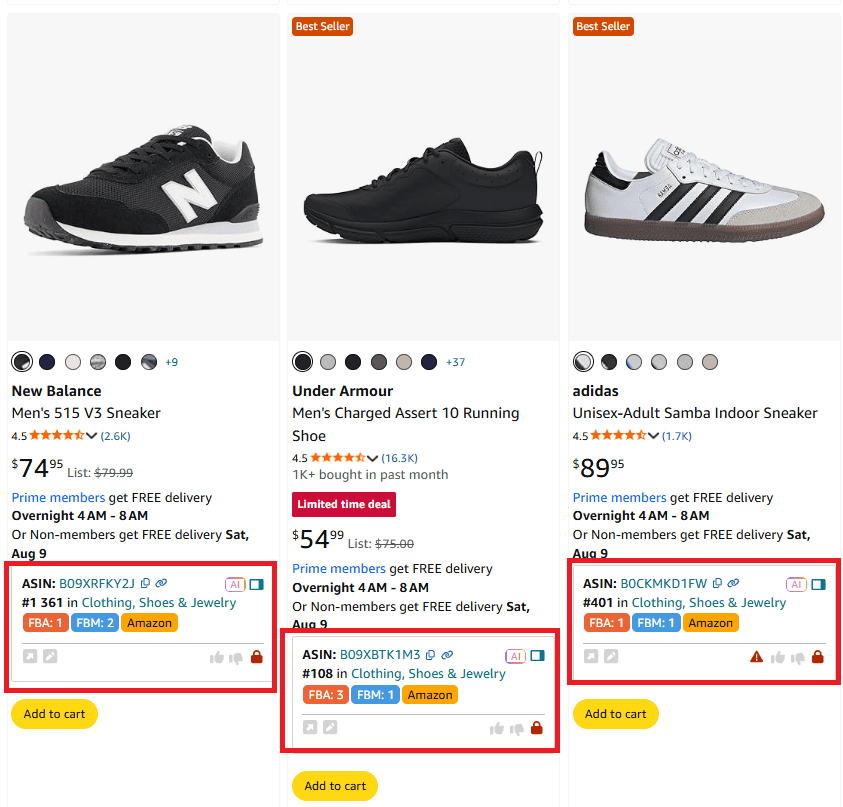Click pencil edit icon in adidas panel
Image resolution: width=843 pixels, height=807 pixels.
(x=611, y=657)
